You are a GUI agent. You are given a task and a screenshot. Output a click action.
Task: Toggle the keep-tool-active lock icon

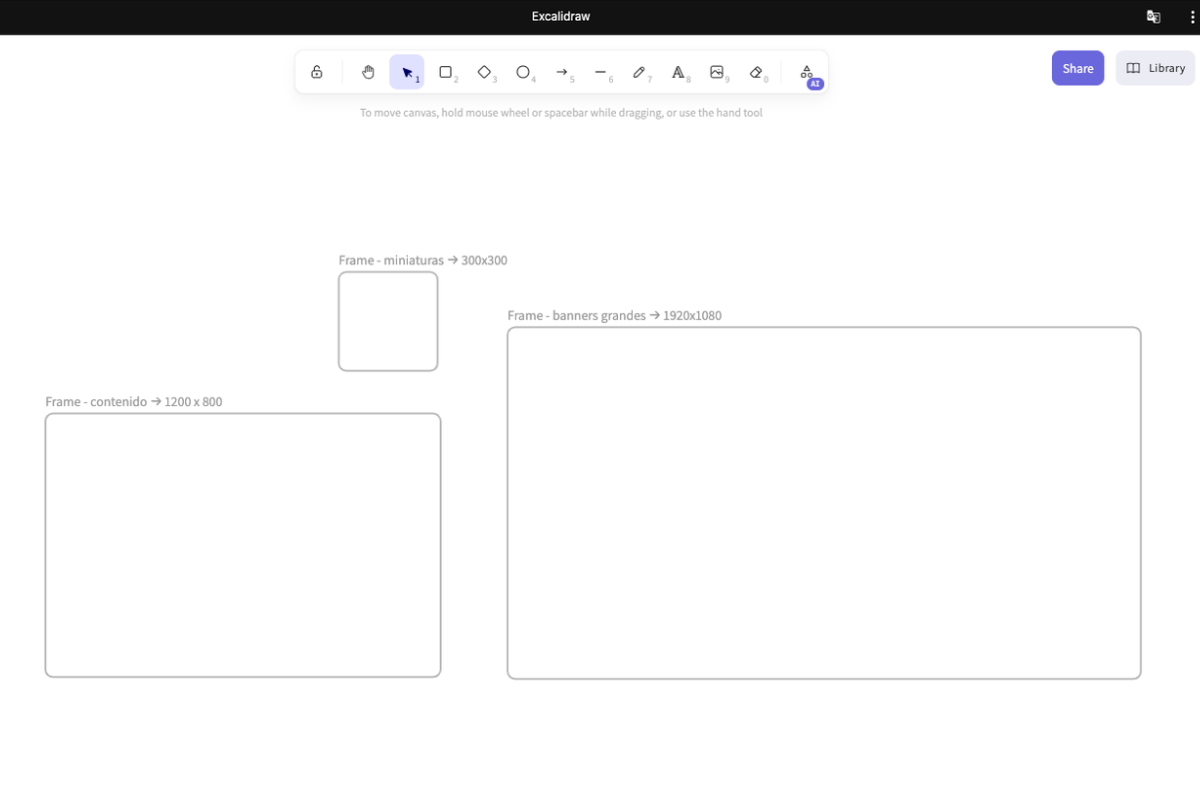[x=316, y=72]
